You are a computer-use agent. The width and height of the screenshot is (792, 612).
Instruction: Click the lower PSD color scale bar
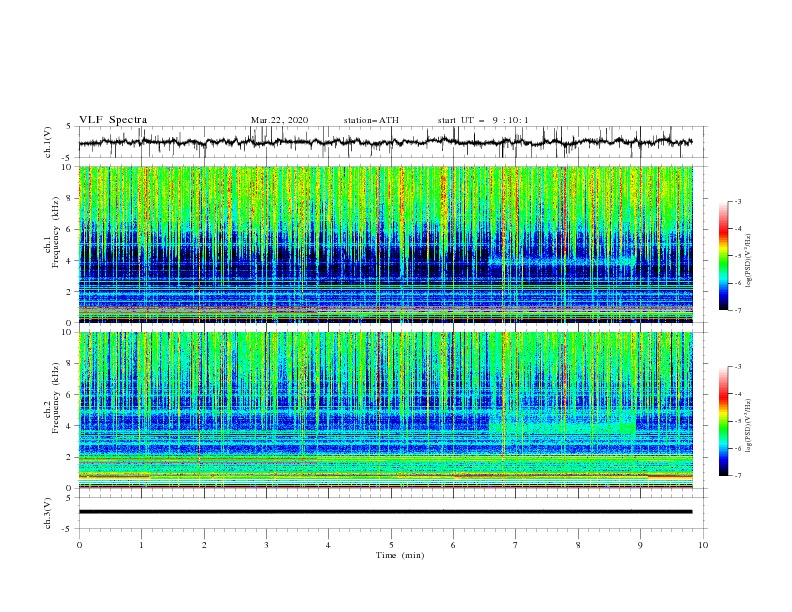pos(723,421)
